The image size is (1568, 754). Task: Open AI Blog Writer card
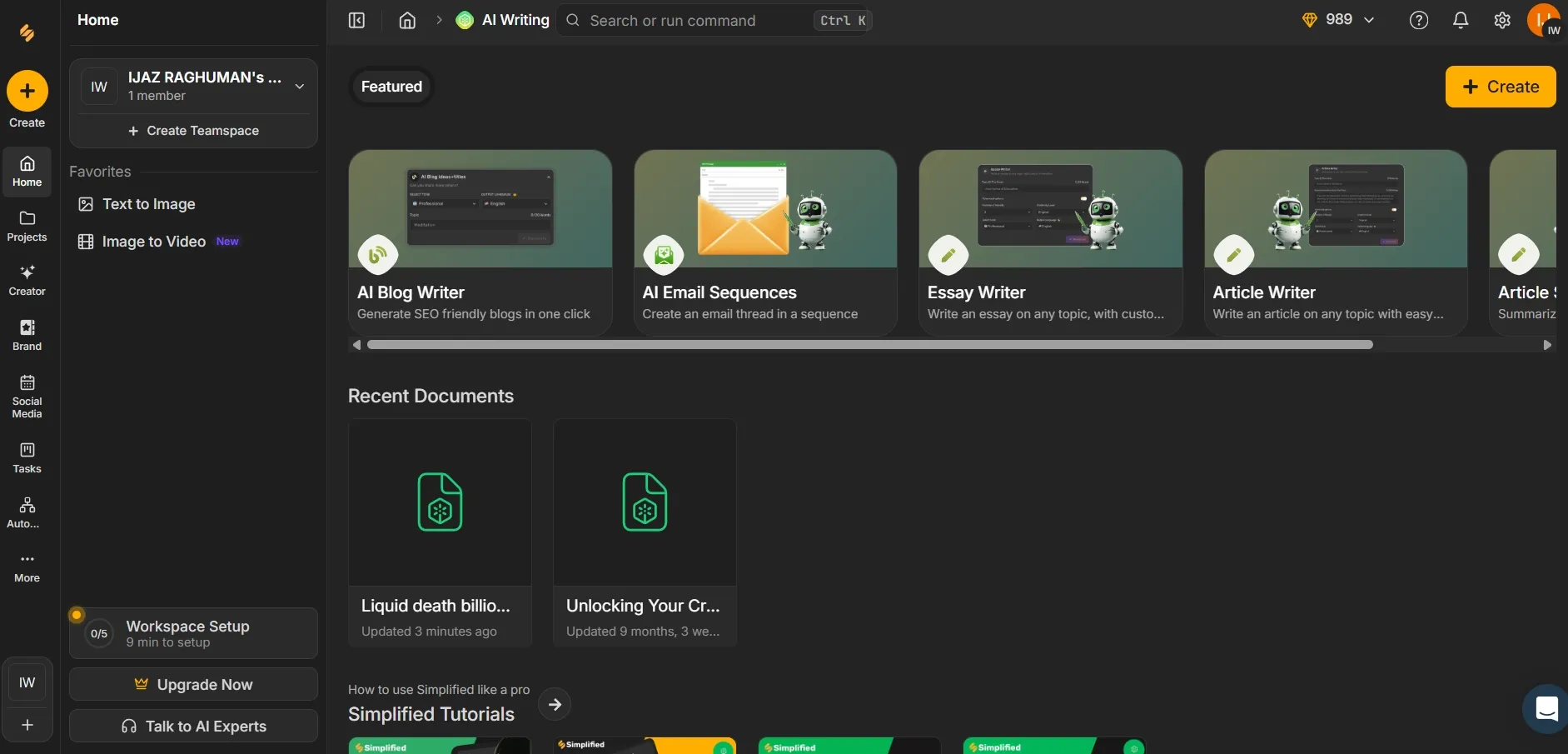[480, 242]
